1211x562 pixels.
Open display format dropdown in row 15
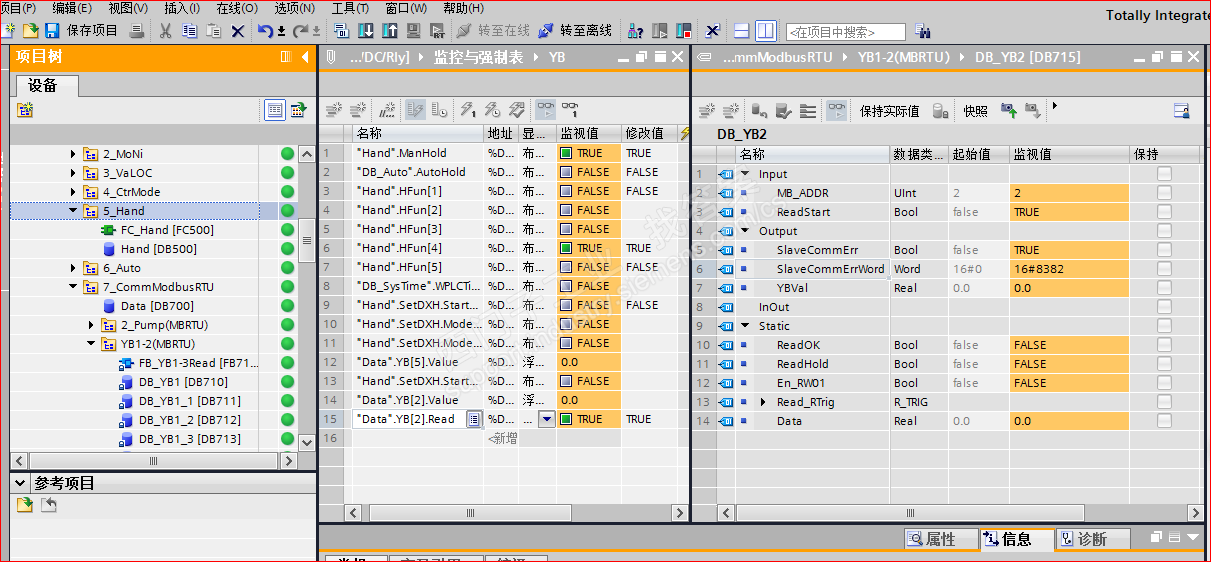546,420
